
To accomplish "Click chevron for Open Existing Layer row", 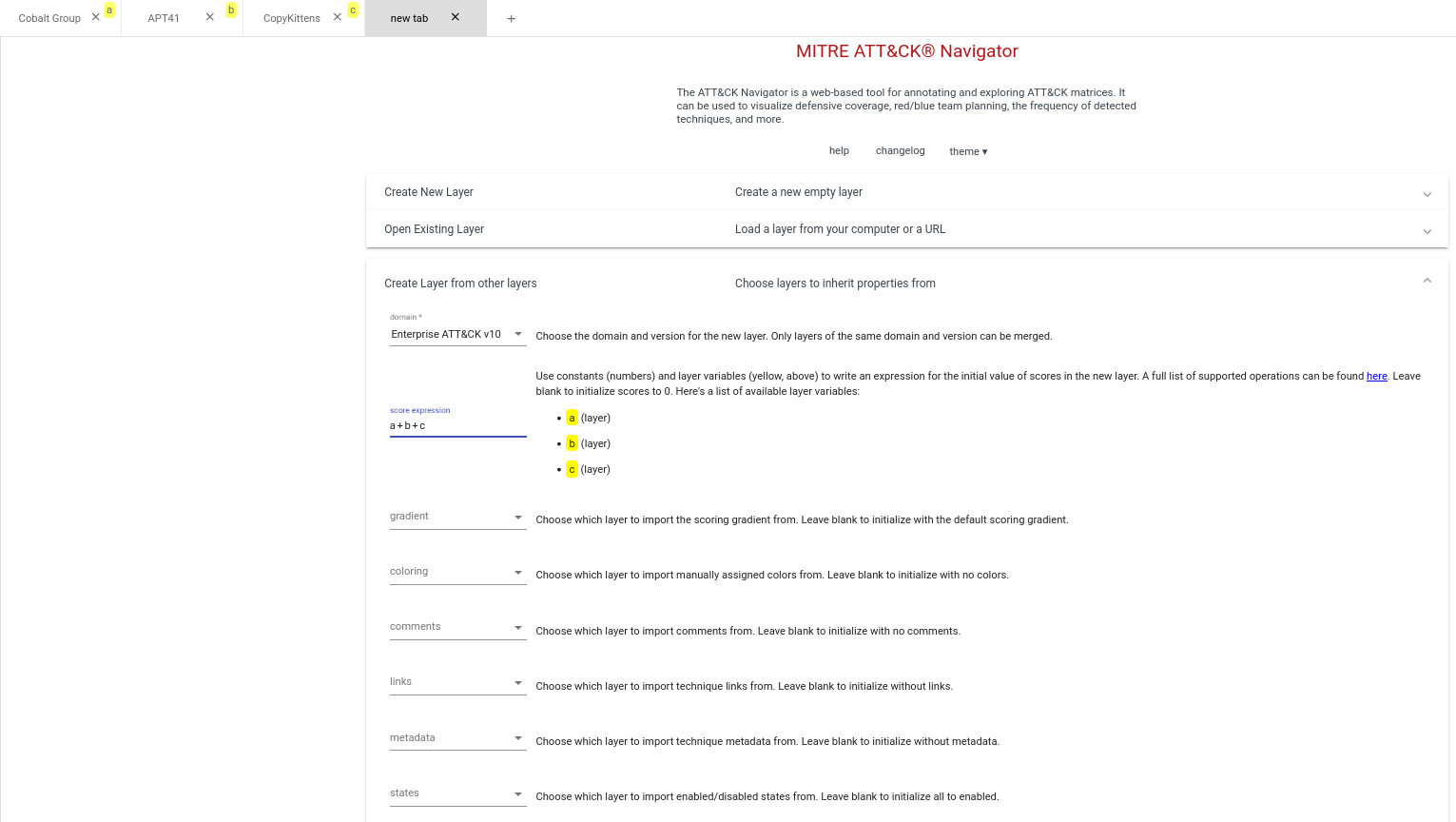I will [1427, 231].
